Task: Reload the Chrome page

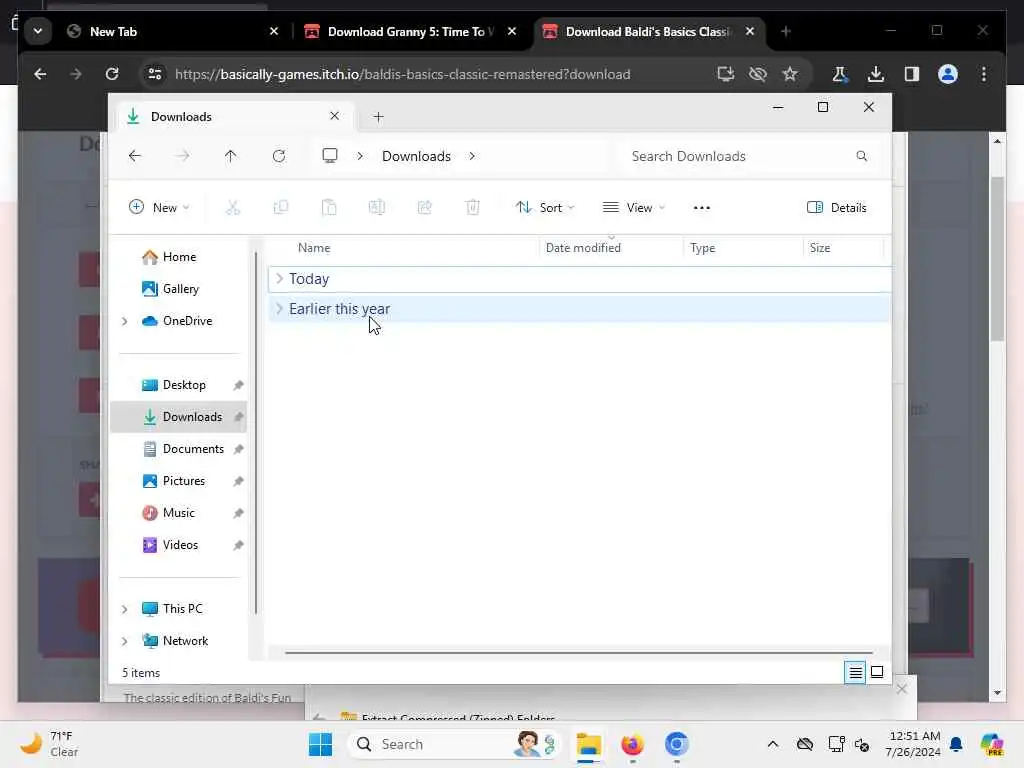Action: click(112, 74)
